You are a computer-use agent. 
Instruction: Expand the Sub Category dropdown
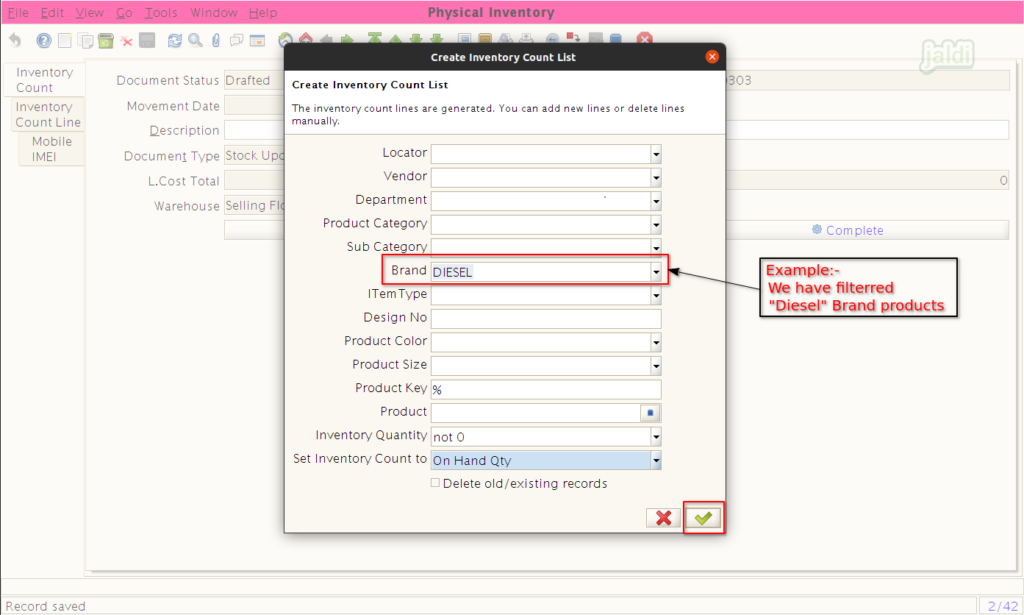(656, 247)
